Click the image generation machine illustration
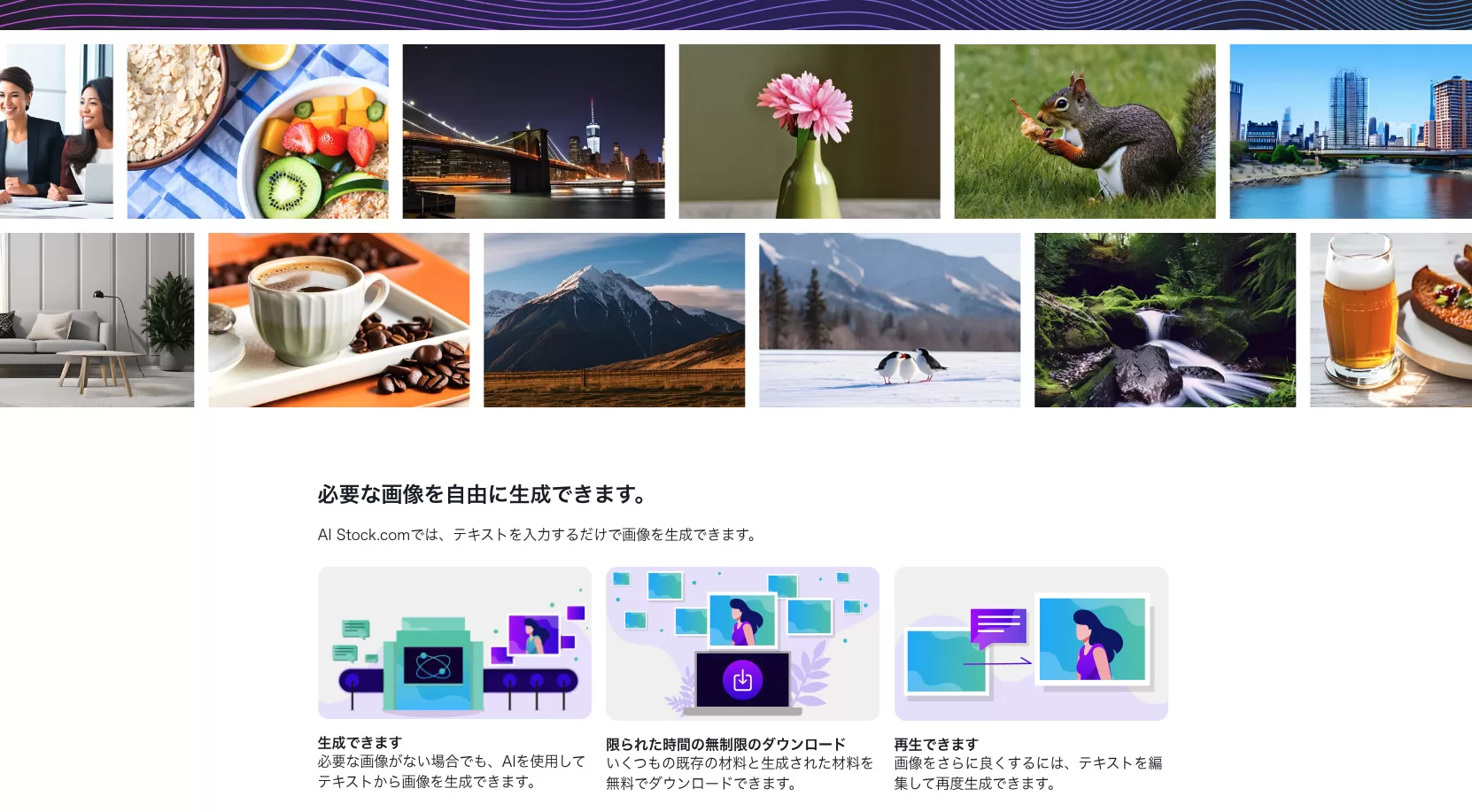Screen dimensions: 1472x812 tap(454, 643)
